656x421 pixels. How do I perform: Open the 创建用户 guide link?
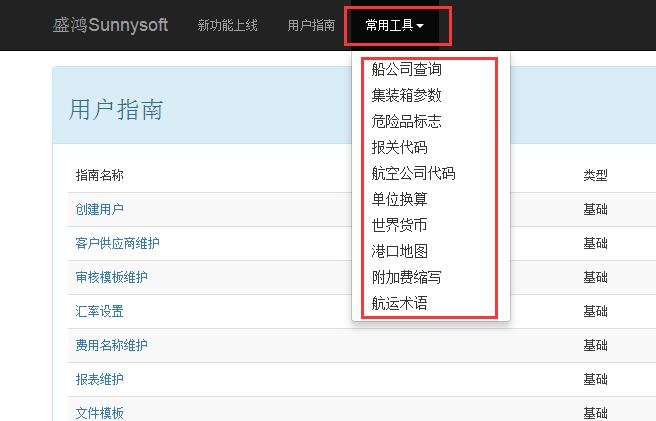tap(100, 210)
